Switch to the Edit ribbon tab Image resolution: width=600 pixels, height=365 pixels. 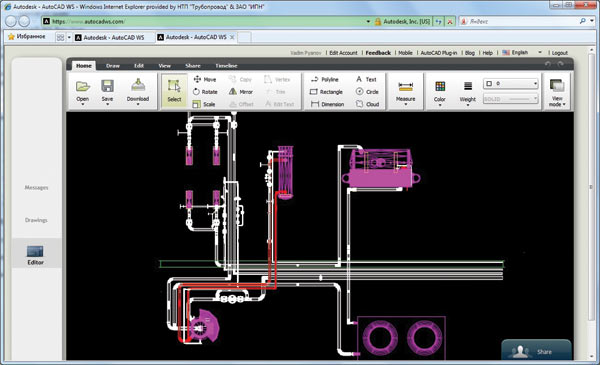point(139,66)
